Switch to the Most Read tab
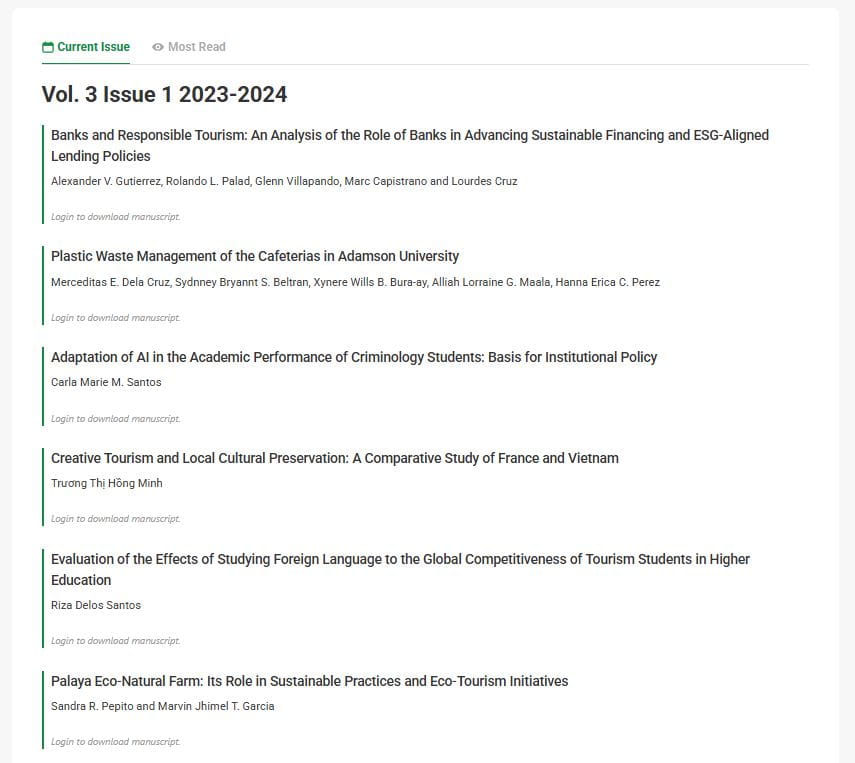 point(189,47)
